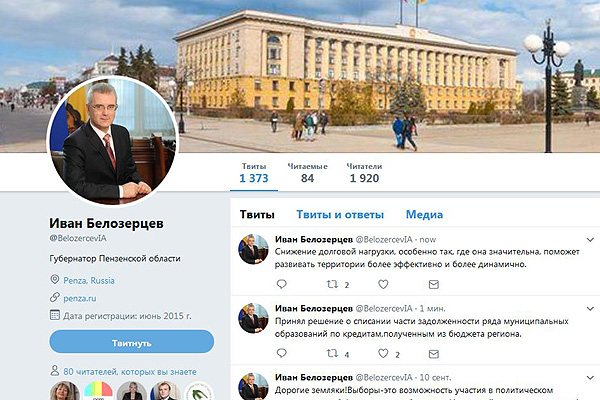Like the tweet about reducing debt load
The image size is (600, 400).
(x=383, y=284)
